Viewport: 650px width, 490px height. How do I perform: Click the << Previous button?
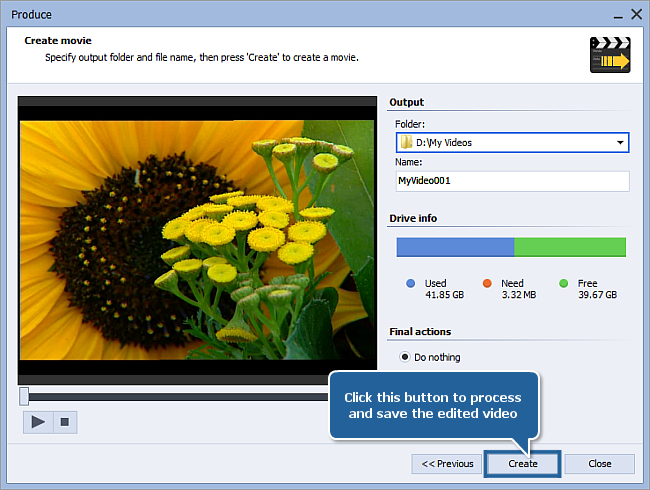[447, 463]
